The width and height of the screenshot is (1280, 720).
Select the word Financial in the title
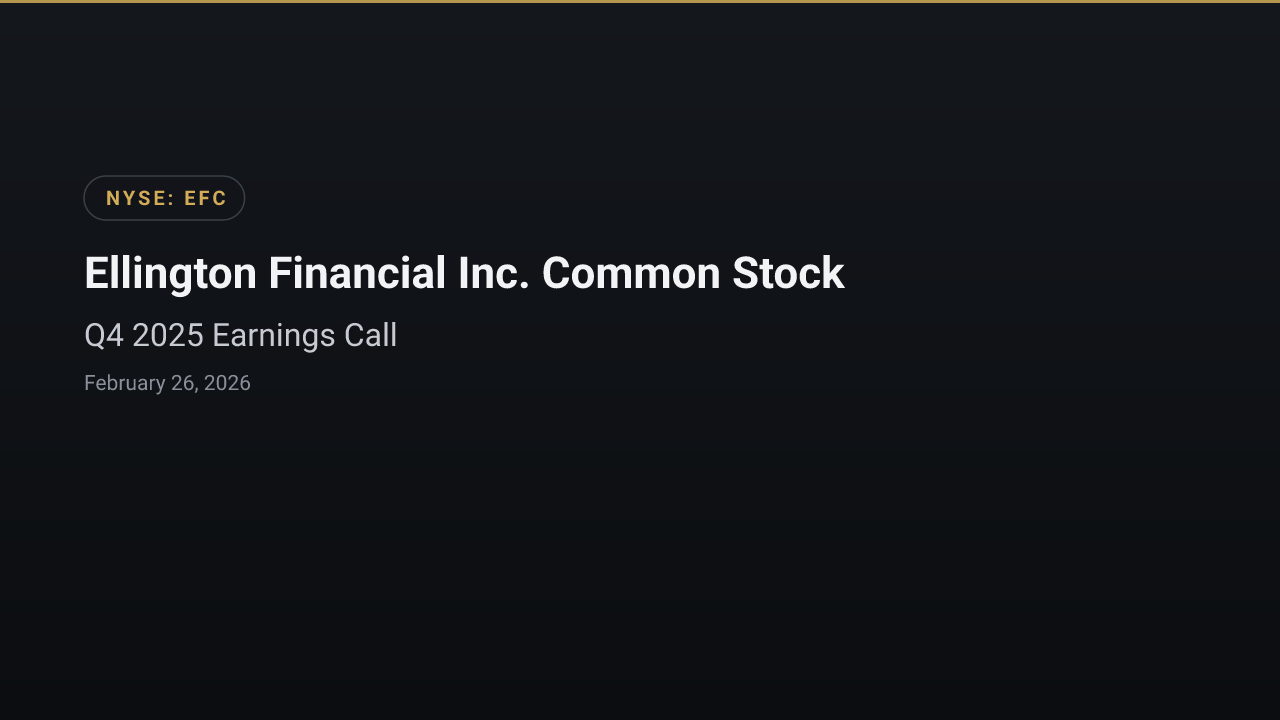point(357,273)
